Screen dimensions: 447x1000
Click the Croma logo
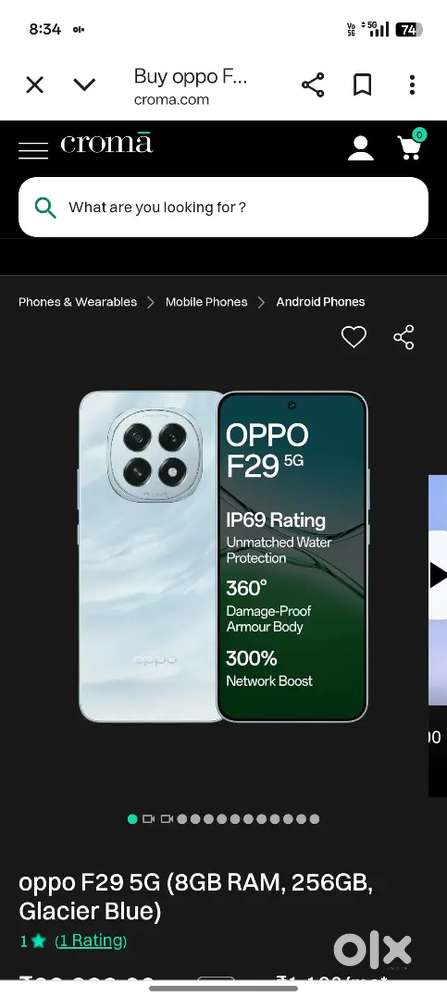[x=106, y=143]
